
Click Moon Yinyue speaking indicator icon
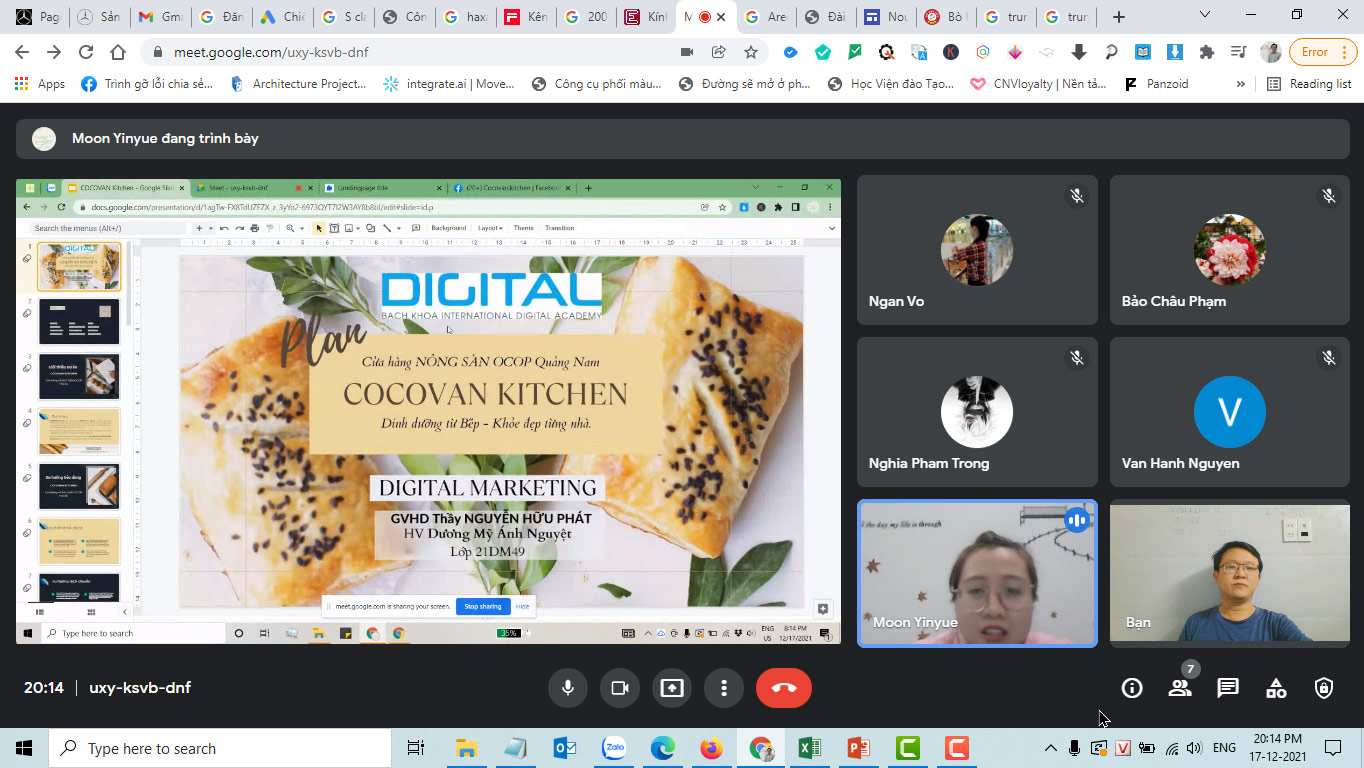[1076, 520]
